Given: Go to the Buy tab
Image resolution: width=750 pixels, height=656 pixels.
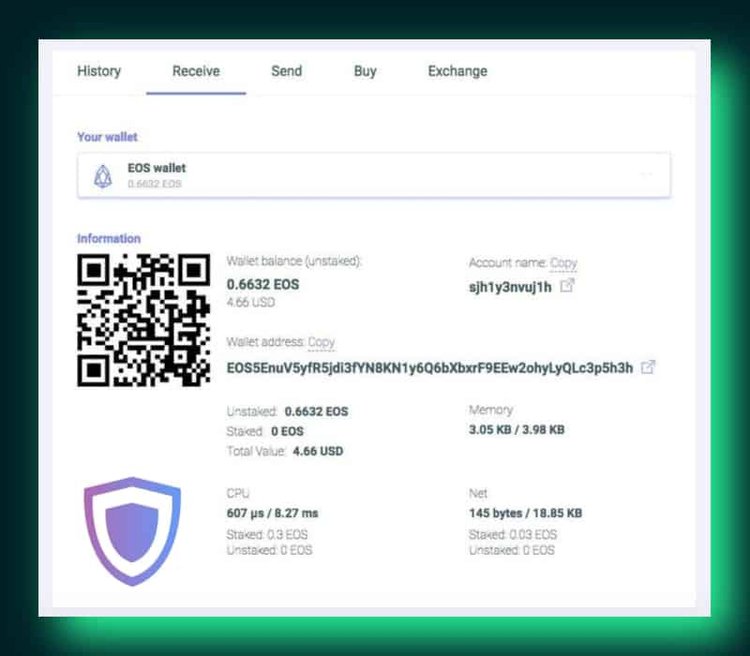Looking at the screenshot, I should tap(365, 71).
